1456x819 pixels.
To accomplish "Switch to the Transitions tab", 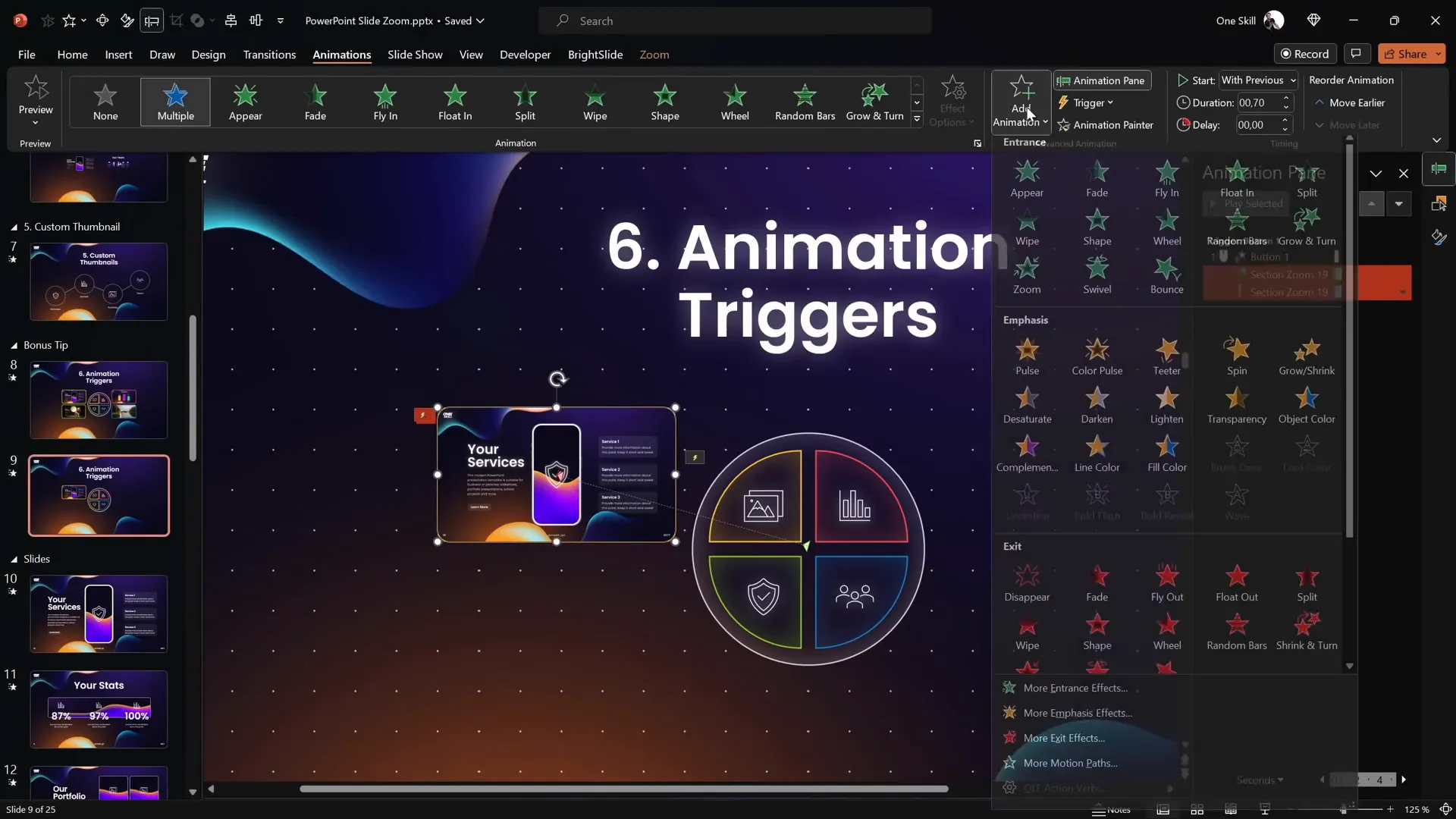I will (x=269, y=55).
